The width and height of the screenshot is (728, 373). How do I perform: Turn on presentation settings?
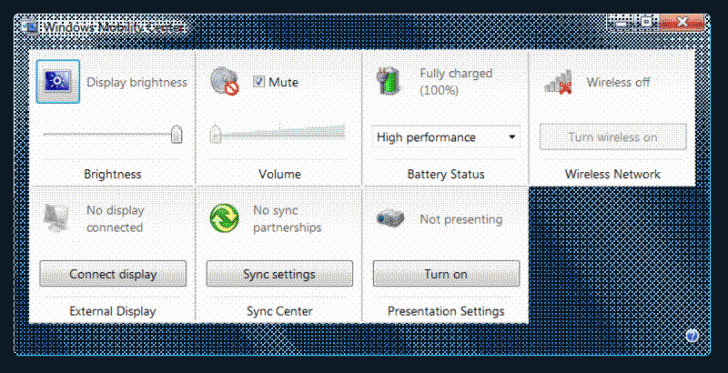coord(446,274)
